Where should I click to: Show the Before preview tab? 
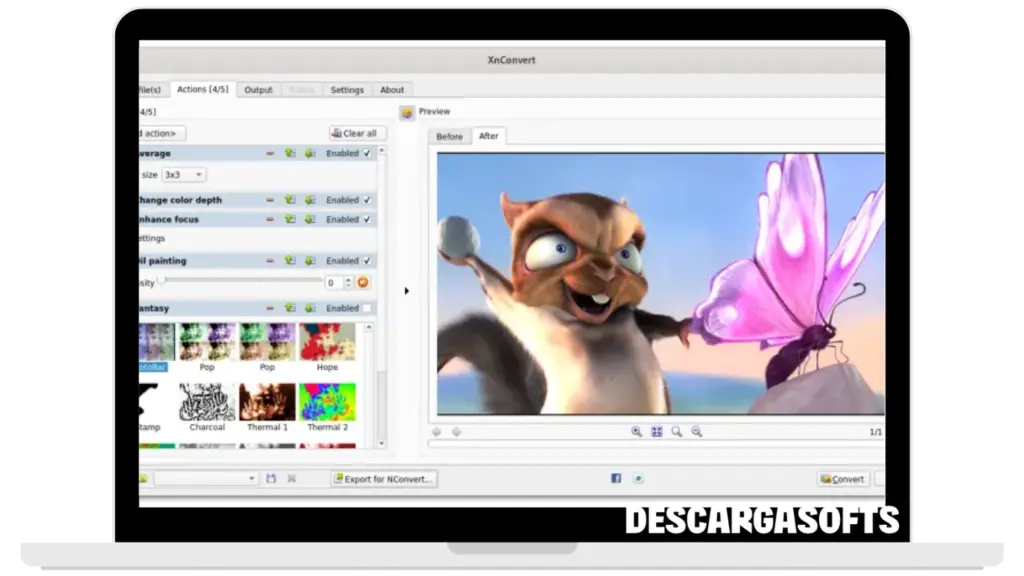(x=450, y=136)
